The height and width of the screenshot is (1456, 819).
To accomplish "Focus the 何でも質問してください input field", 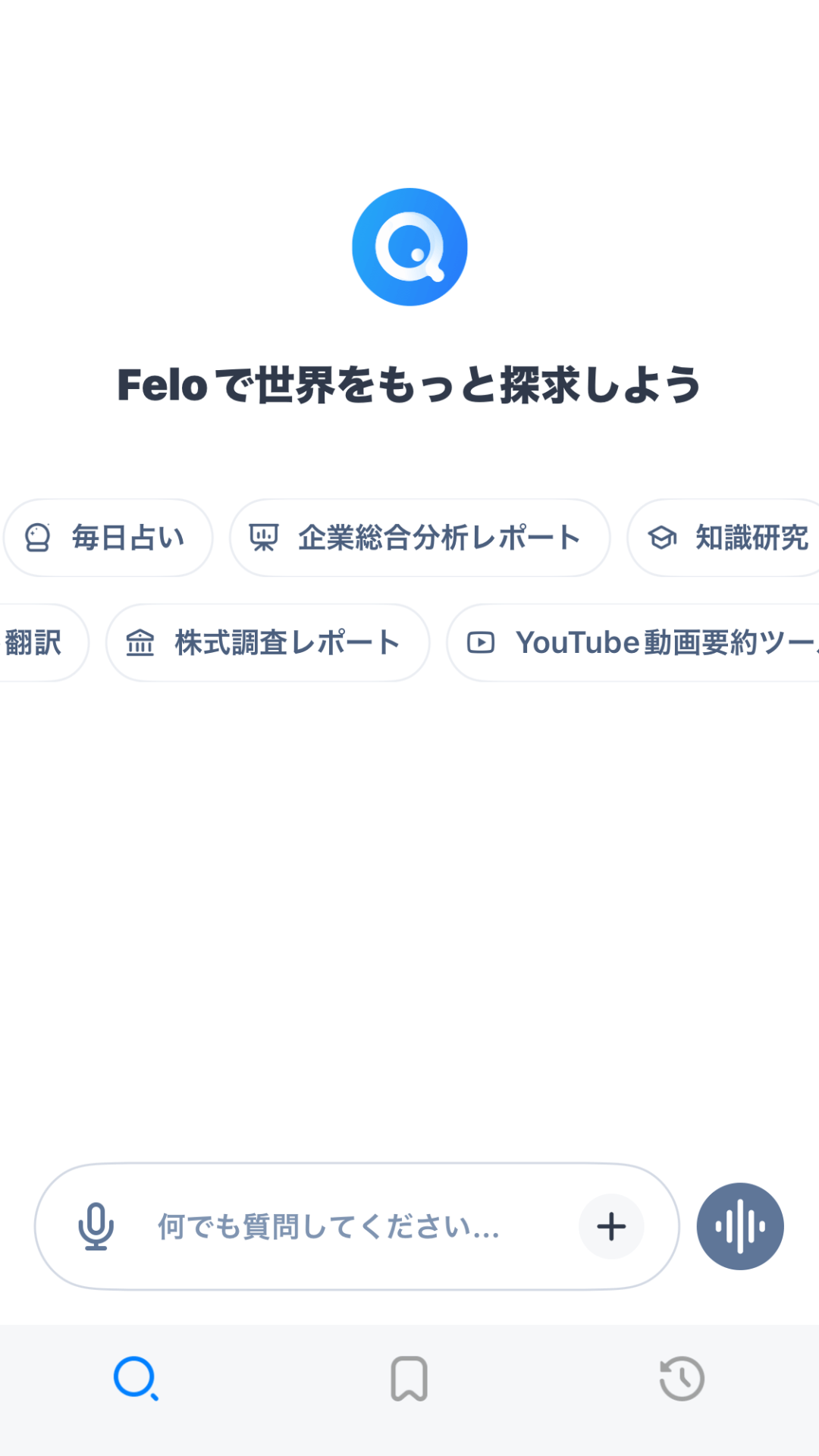I will click(356, 1226).
